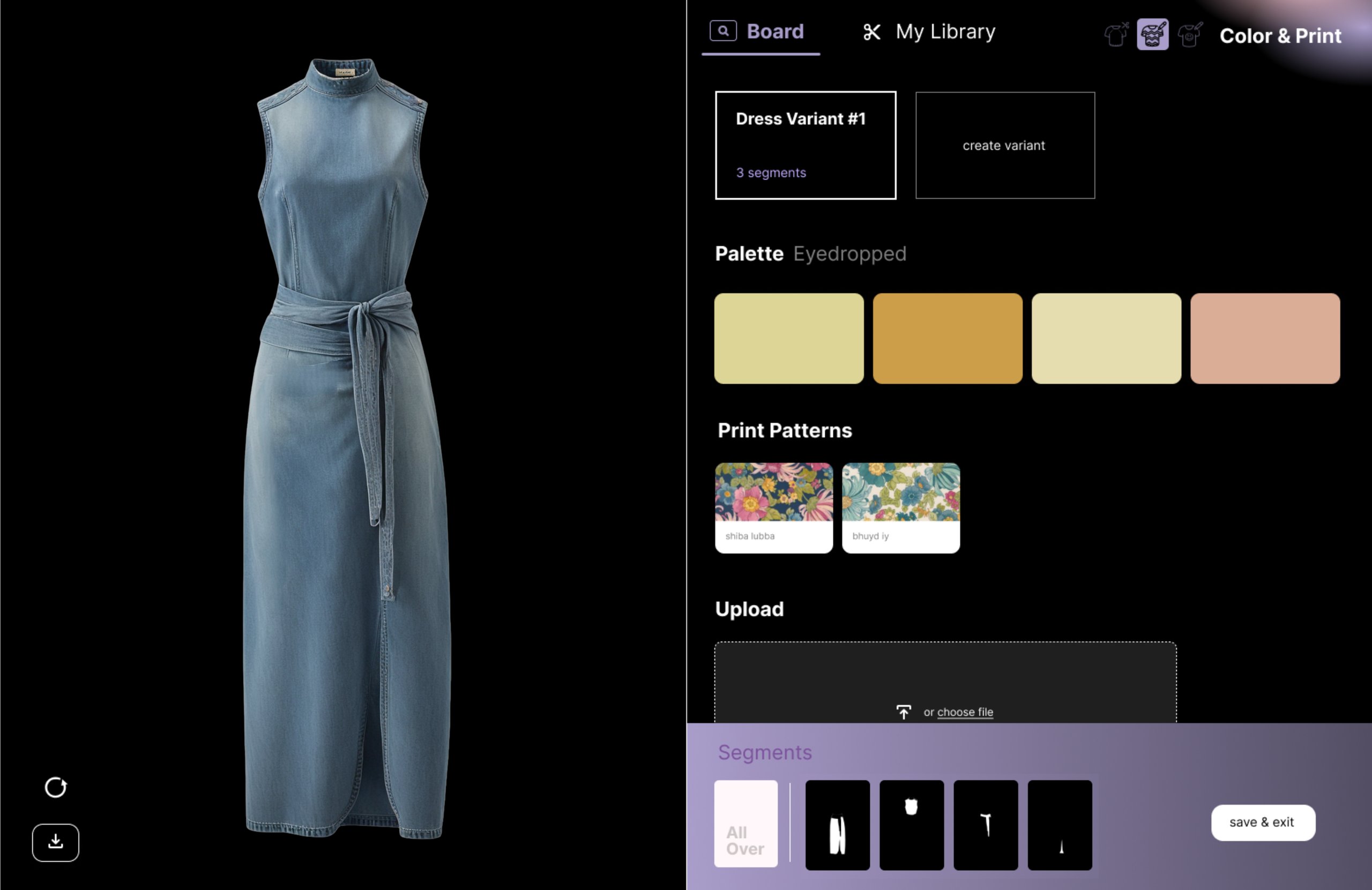Select the garment segmentation tool (shirt with scissors icon)

[x=1116, y=36]
